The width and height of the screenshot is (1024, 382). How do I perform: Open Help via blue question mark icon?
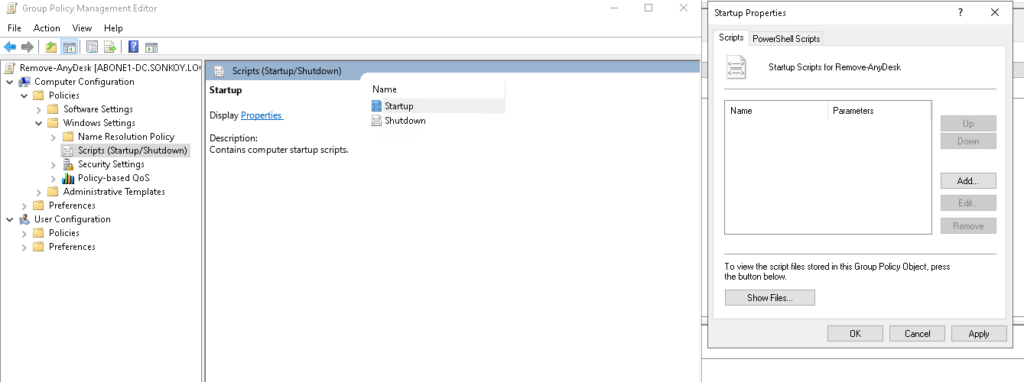pos(133,47)
